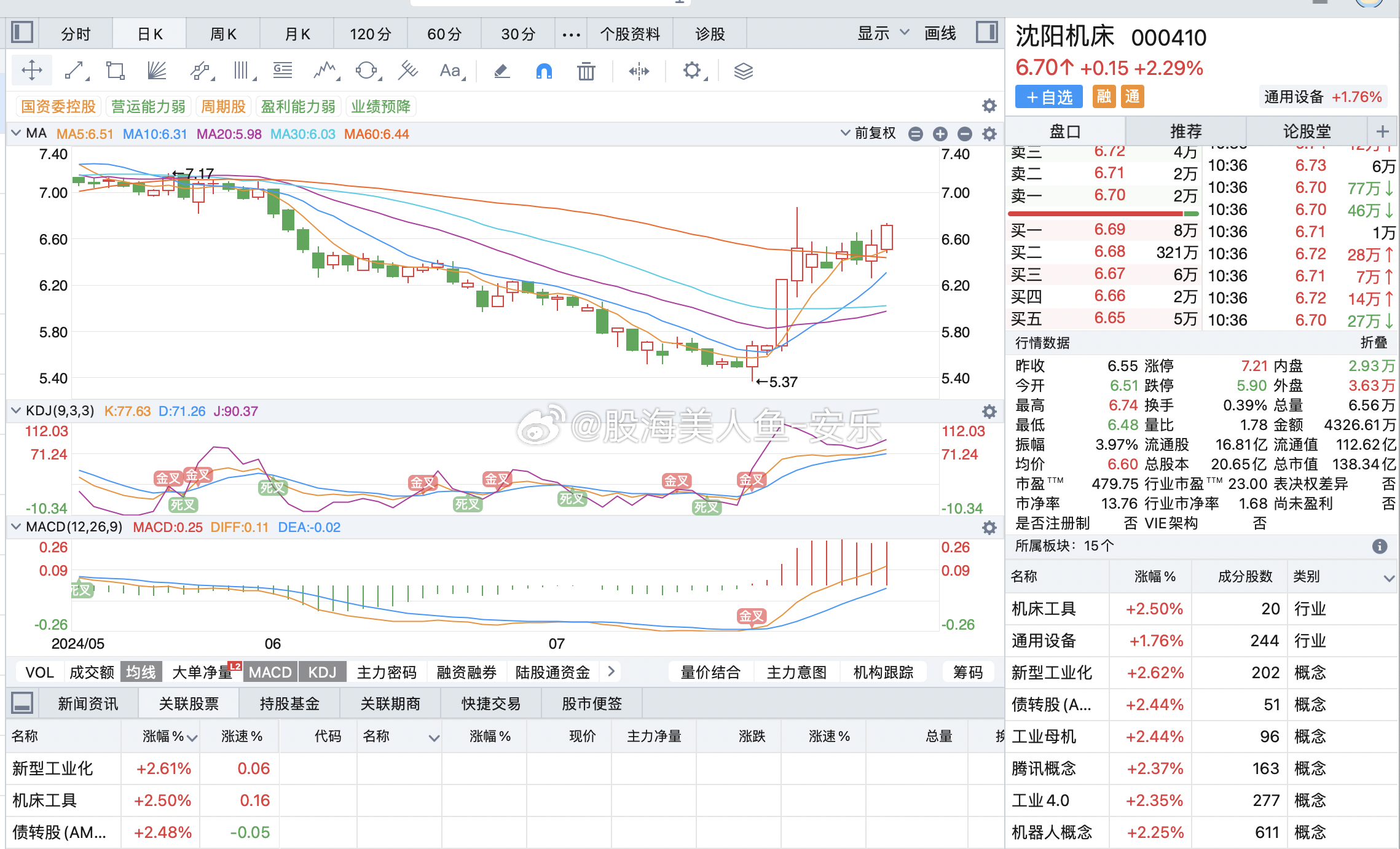Collapse the bottom panel icon
1400x849 pixels.
(x=22, y=703)
